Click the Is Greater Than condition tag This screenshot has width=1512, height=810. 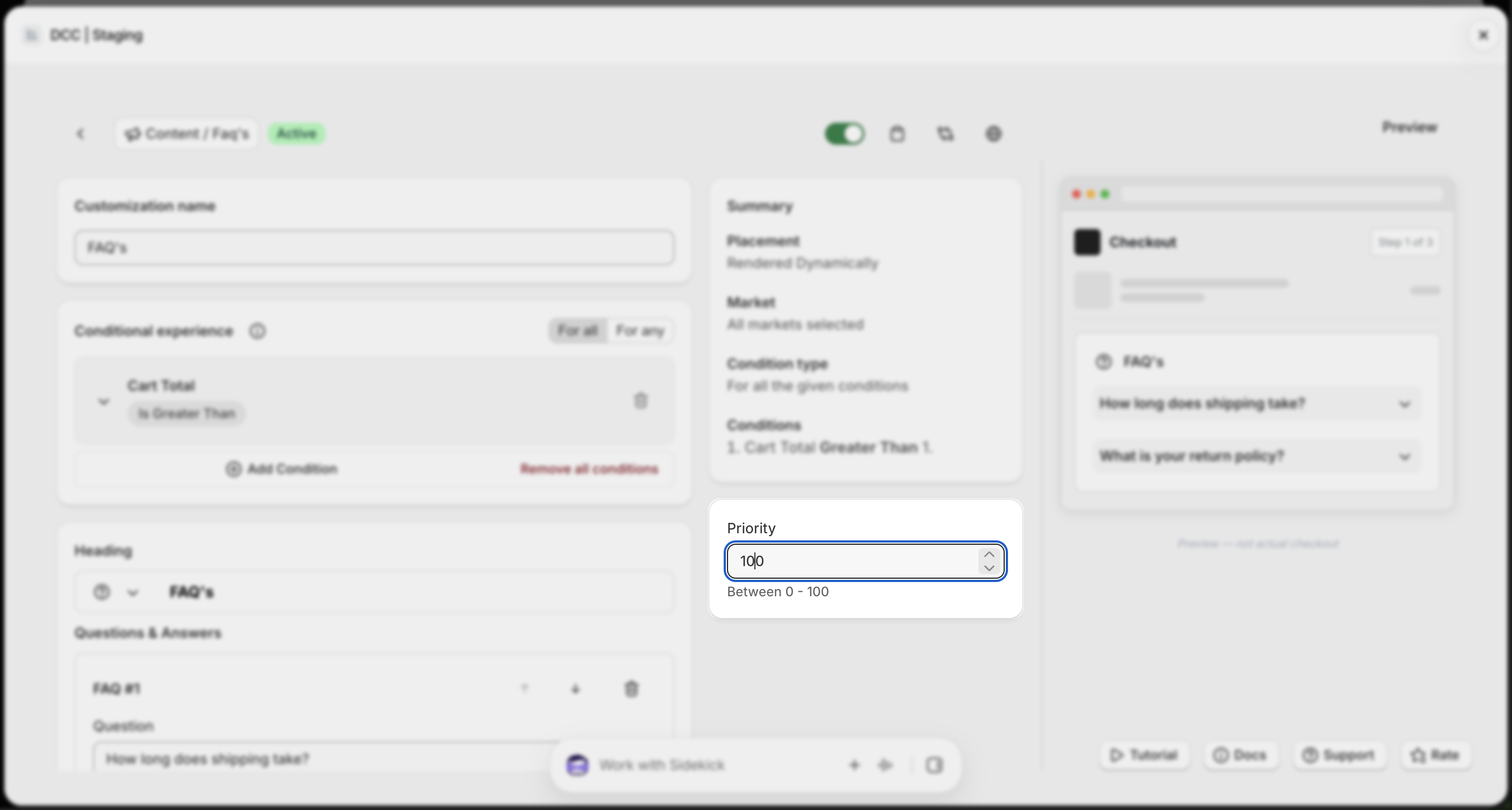(186, 414)
